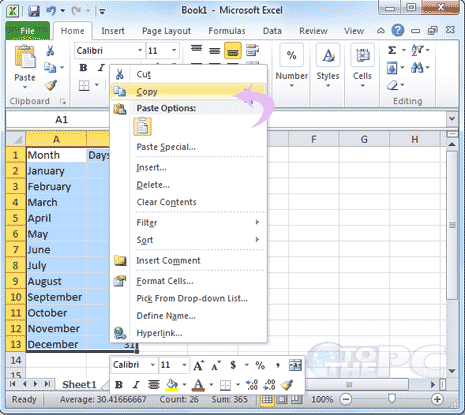Click the ribbon Copy icon under scissors
The width and height of the screenshot is (465, 415).
click(50, 68)
